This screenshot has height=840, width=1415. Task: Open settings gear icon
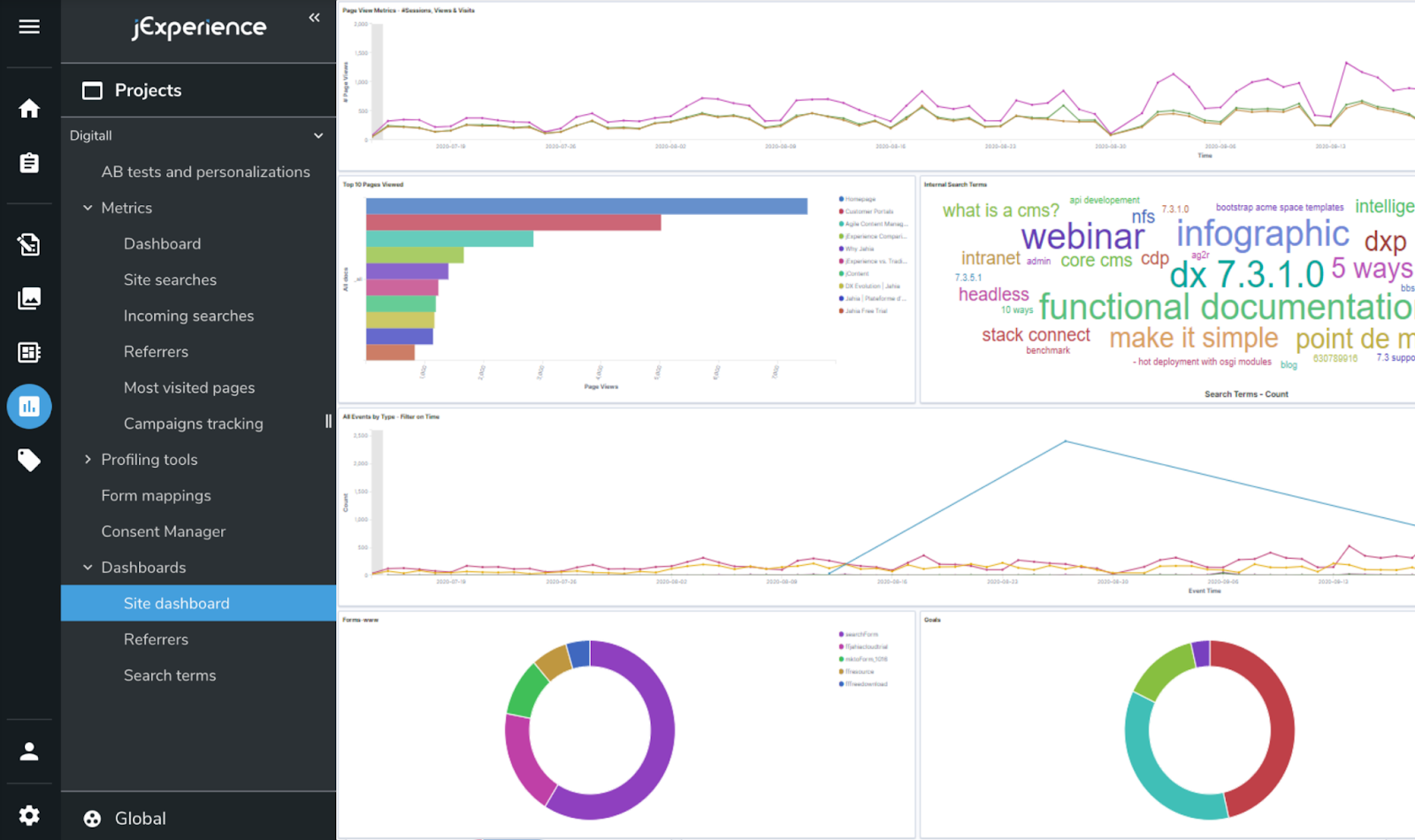[29, 815]
